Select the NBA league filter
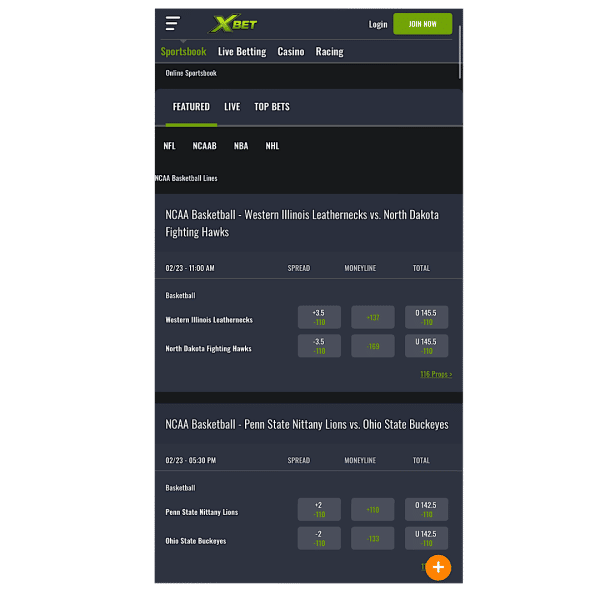The height and width of the screenshot is (600, 600). (x=241, y=146)
